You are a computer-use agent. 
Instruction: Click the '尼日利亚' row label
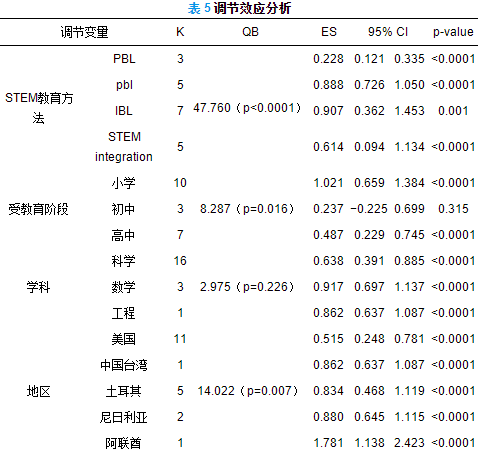(124, 417)
